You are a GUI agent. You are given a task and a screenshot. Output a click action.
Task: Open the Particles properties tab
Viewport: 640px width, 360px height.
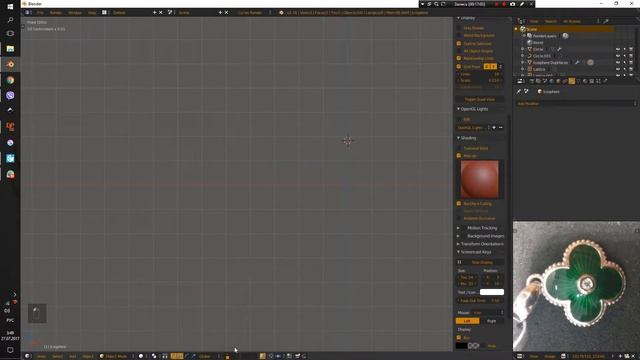[x=598, y=81]
